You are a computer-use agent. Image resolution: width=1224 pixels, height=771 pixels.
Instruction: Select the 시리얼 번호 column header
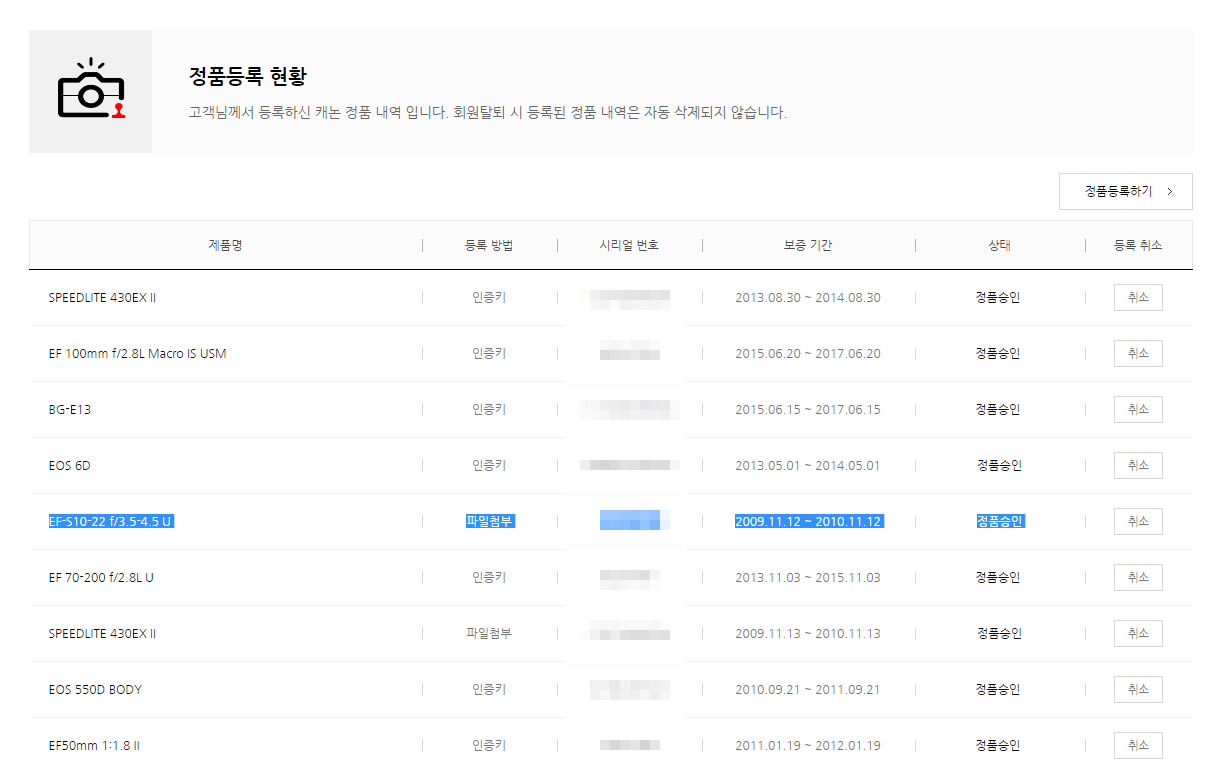click(x=629, y=245)
